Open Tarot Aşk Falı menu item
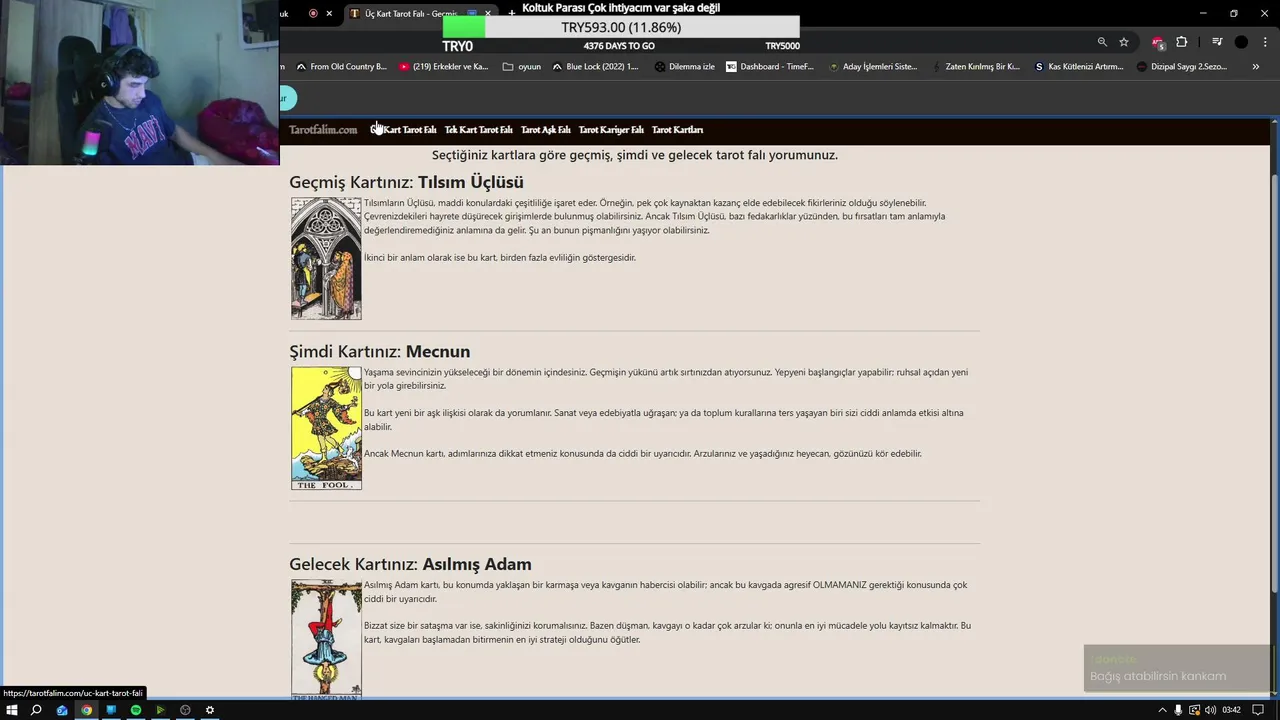The width and height of the screenshot is (1280, 720). 545,130
